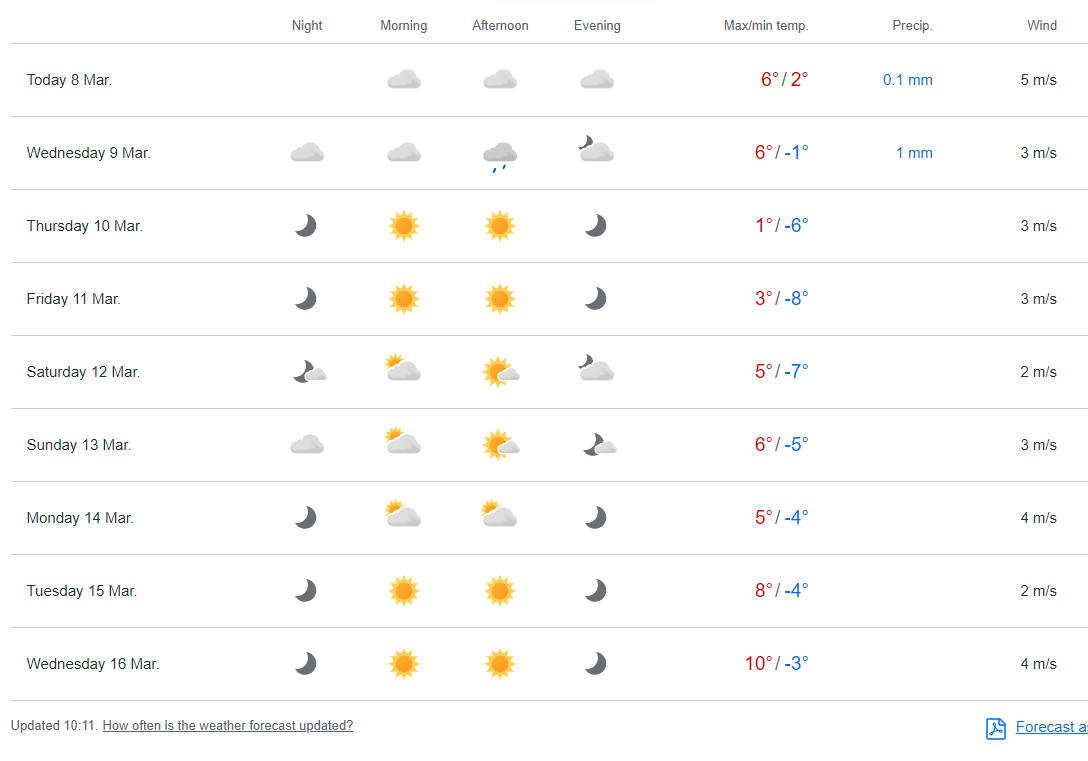Click the Max/min temp. column header
Image resolution: width=1088 pixels, height=761 pixels.
(766, 26)
